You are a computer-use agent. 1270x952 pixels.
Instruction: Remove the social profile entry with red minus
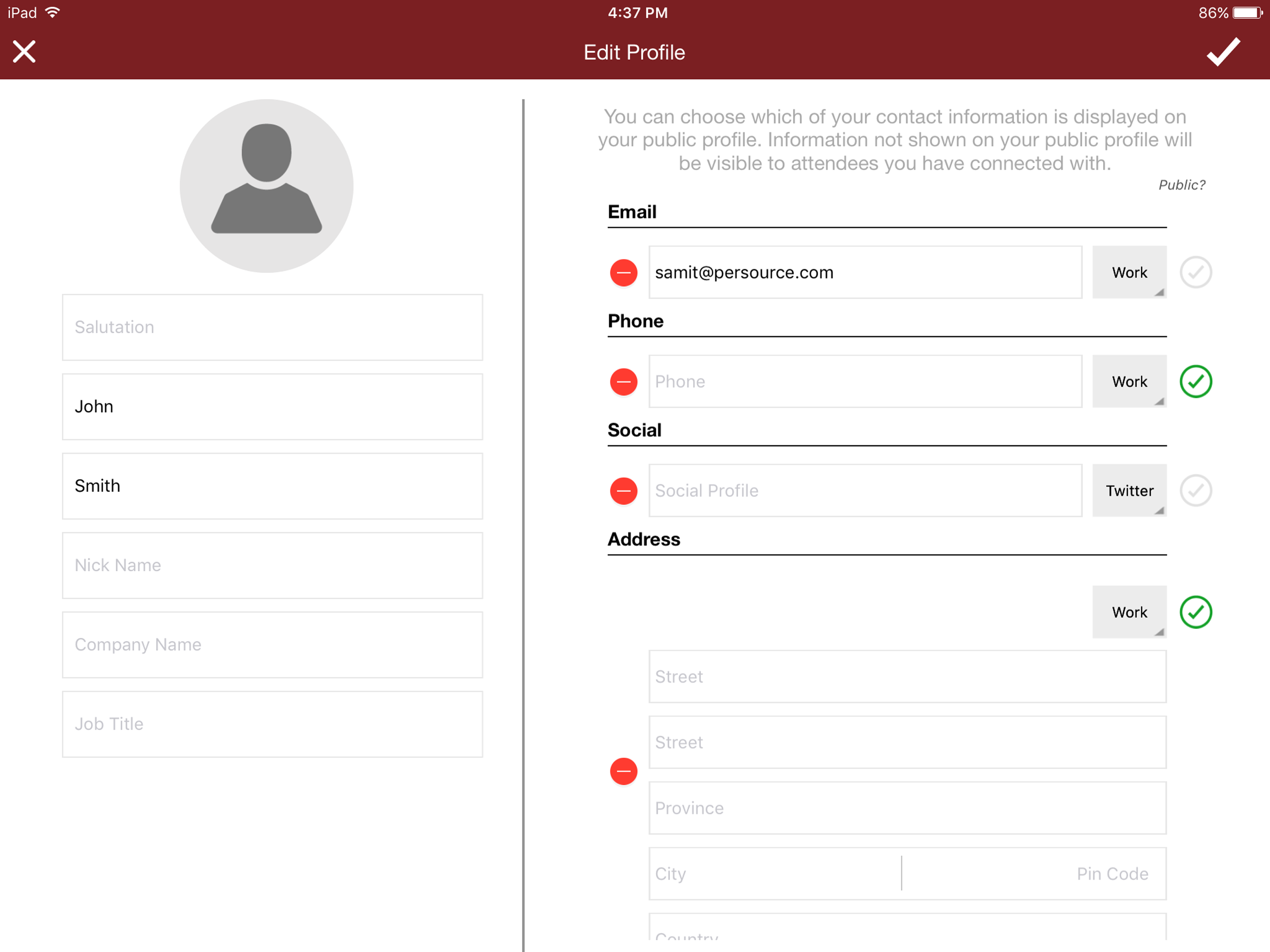(x=623, y=490)
